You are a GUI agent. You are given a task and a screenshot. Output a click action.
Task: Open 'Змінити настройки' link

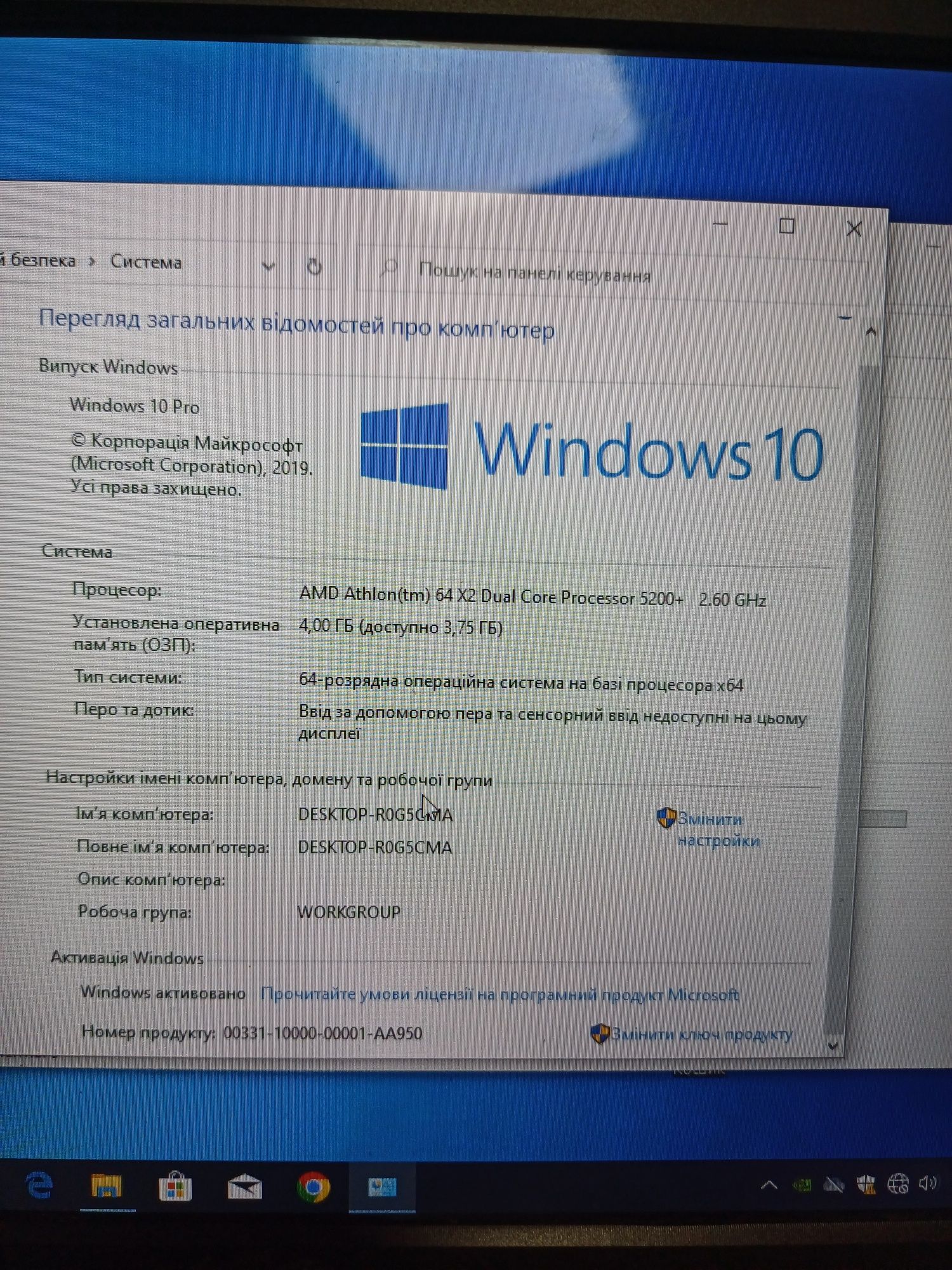718,829
